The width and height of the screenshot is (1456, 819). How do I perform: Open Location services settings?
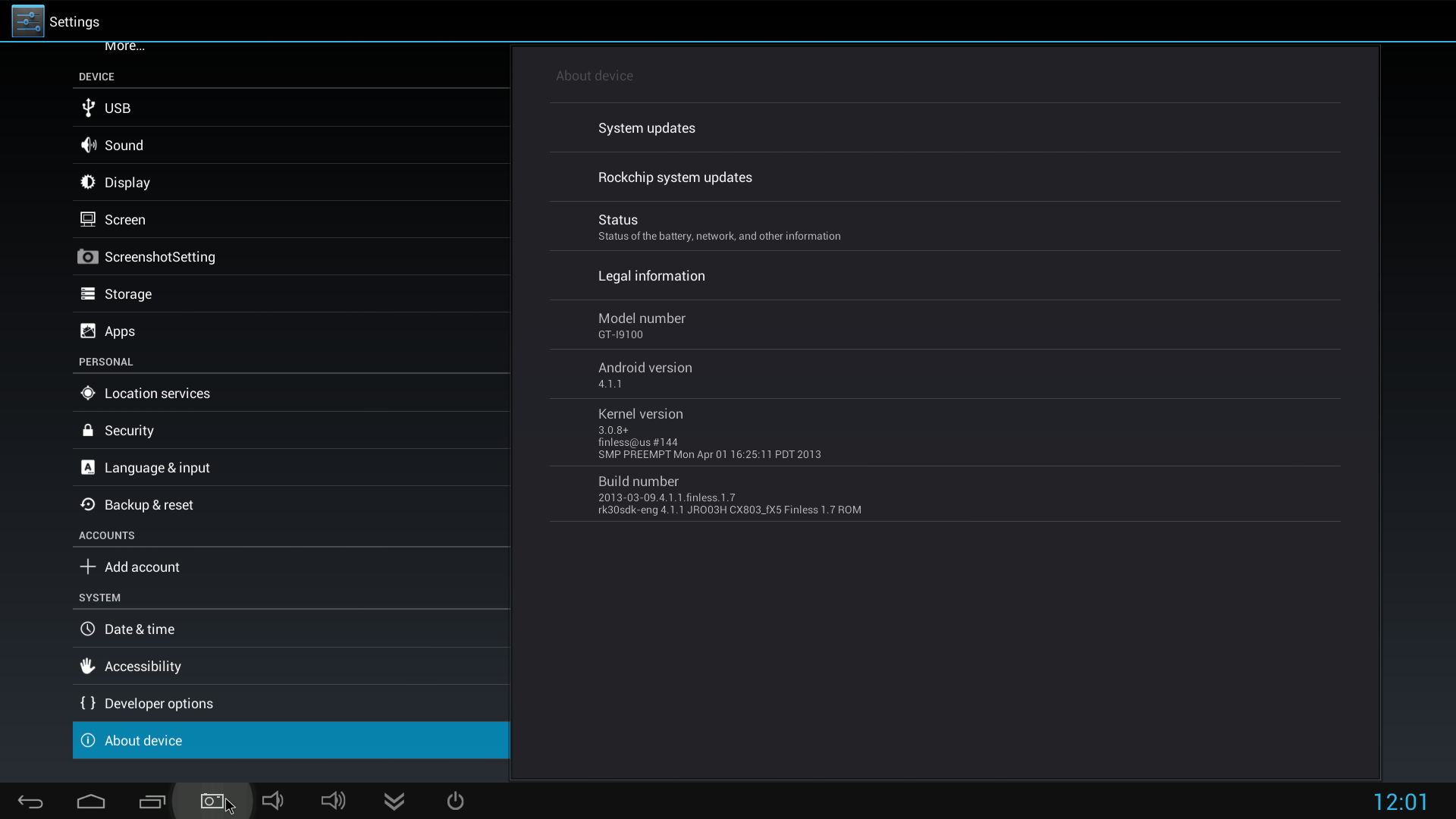[x=291, y=393]
